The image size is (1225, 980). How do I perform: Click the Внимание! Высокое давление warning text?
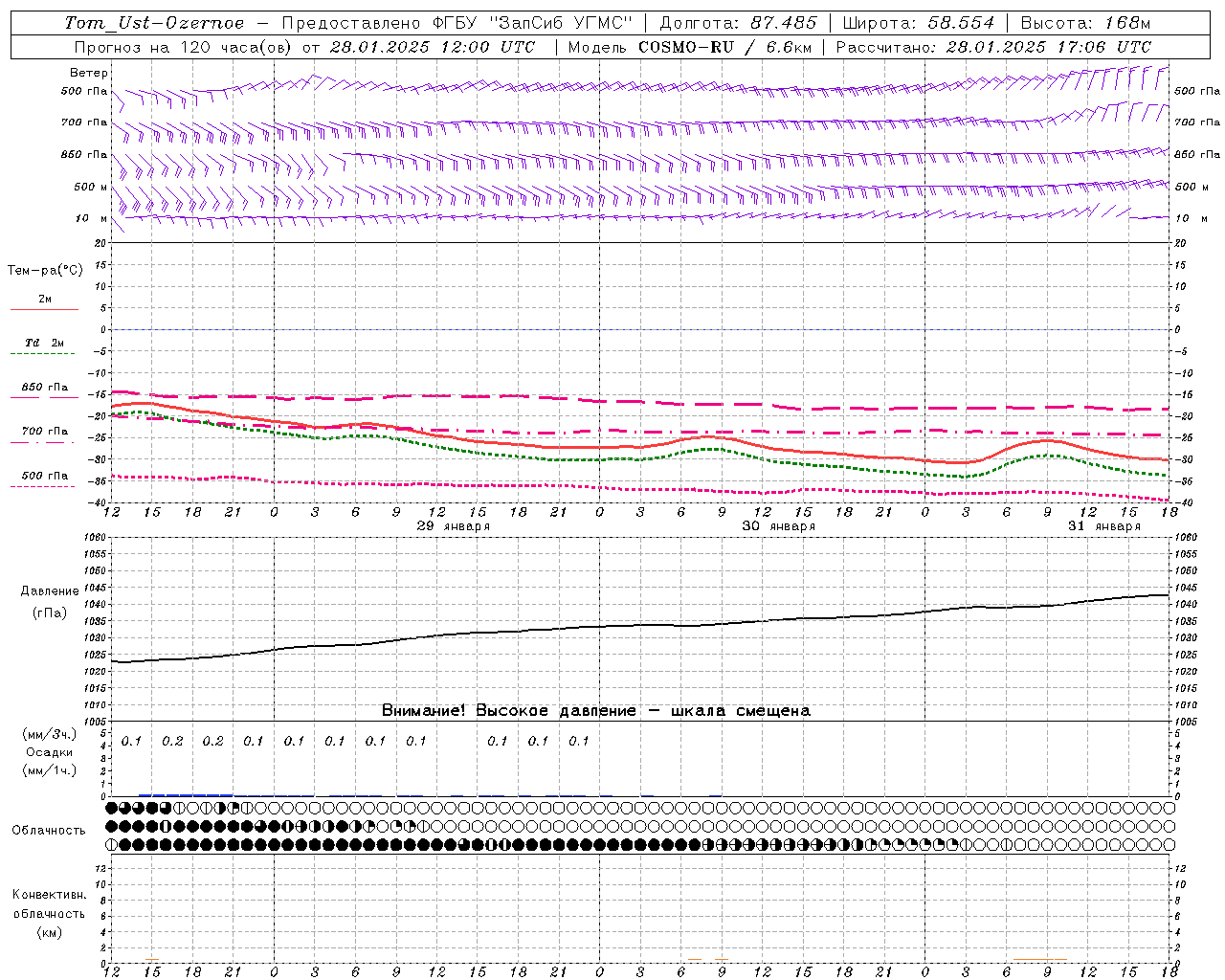pos(595,711)
